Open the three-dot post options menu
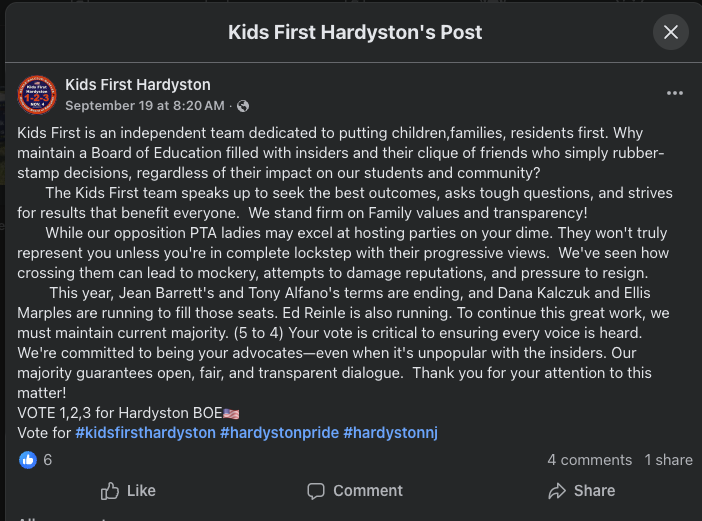Viewport: 702px width, 521px height. click(675, 93)
